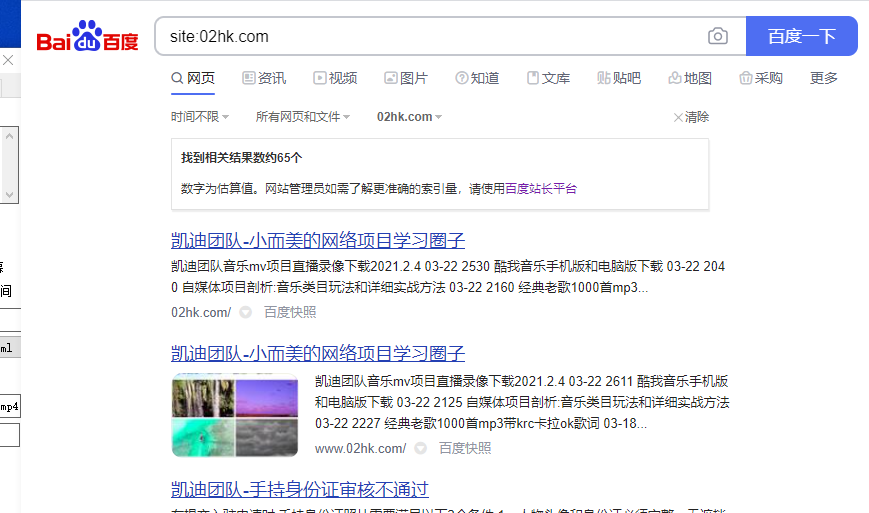The width and height of the screenshot is (869, 513).
Task: Close the left panel with the X icon
Action: (x=8, y=60)
